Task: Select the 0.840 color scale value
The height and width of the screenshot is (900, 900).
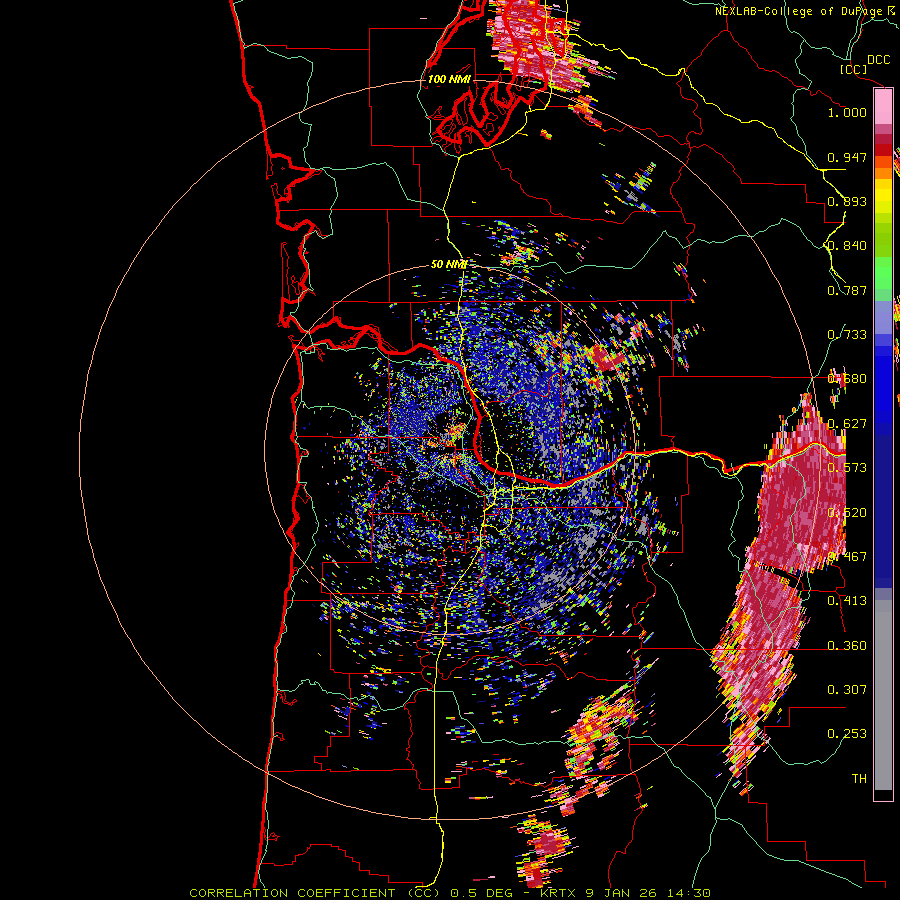Action: coord(847,246)
